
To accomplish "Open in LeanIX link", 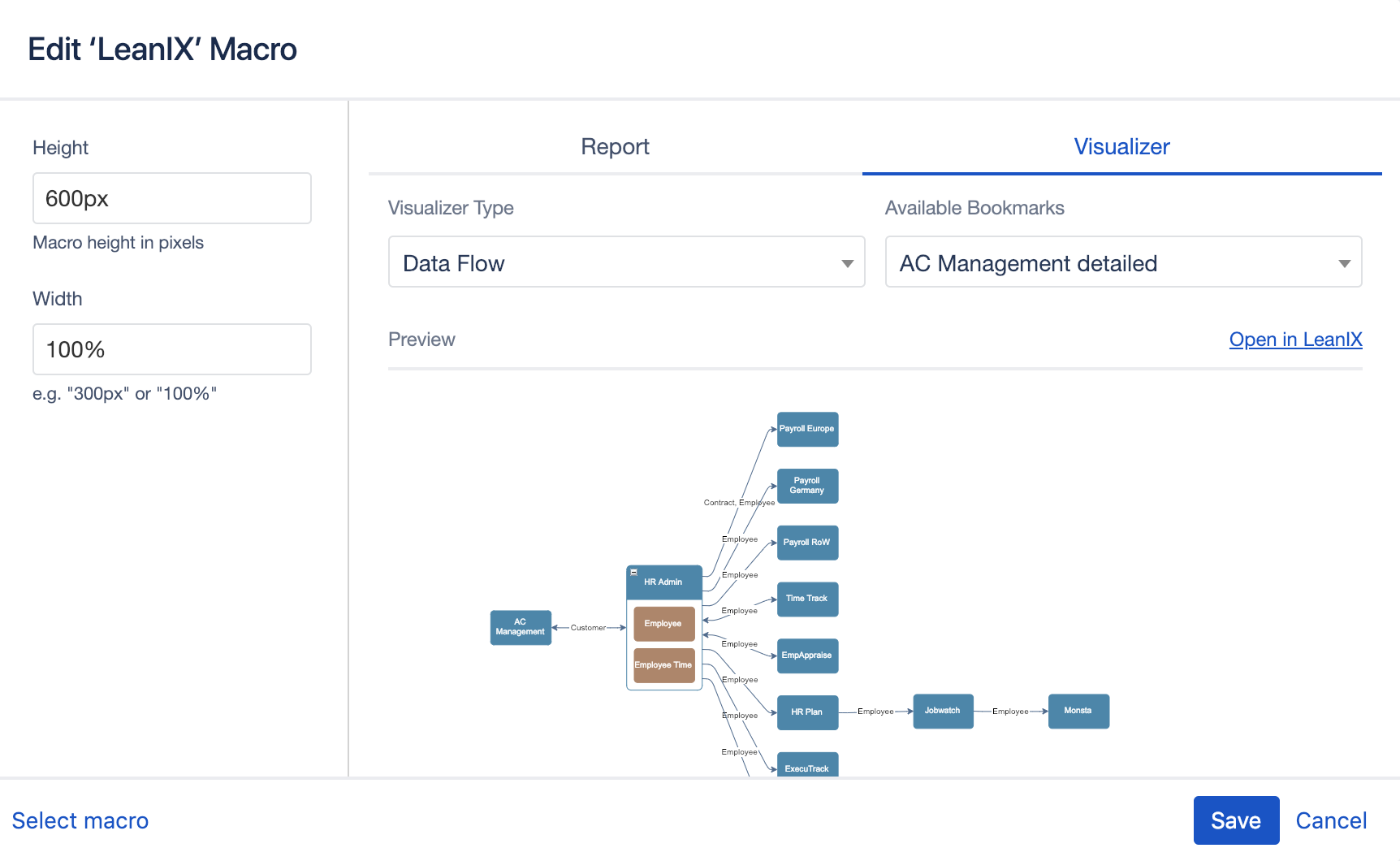I will click(x=1295, y=340).
